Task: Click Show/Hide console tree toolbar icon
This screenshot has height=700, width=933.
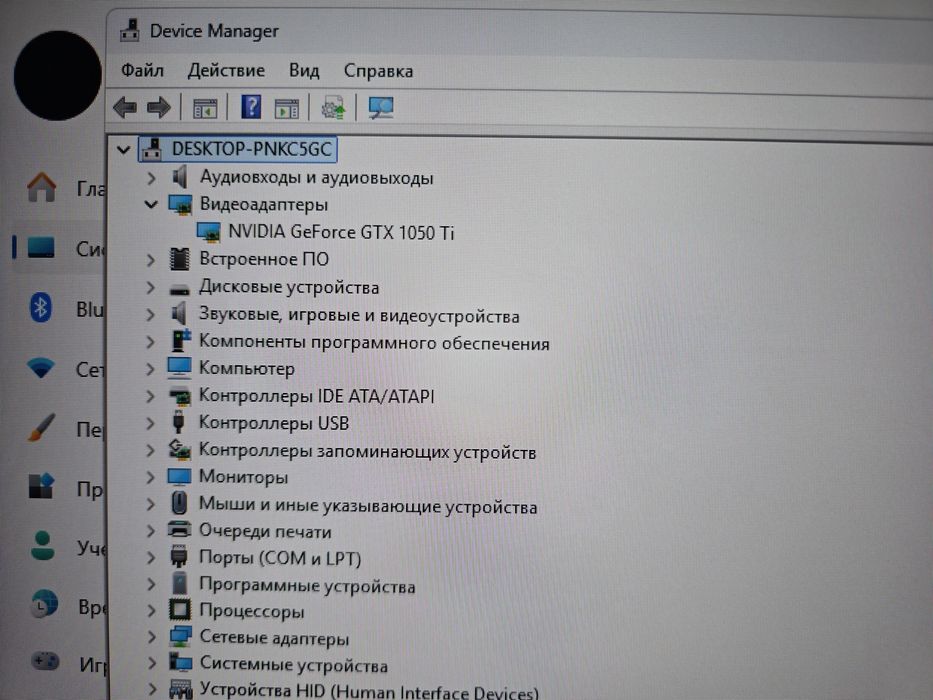Action: (x=205, y=109)
